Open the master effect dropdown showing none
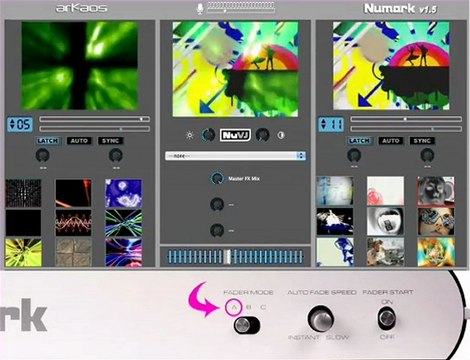 click(x=235, y=156)
